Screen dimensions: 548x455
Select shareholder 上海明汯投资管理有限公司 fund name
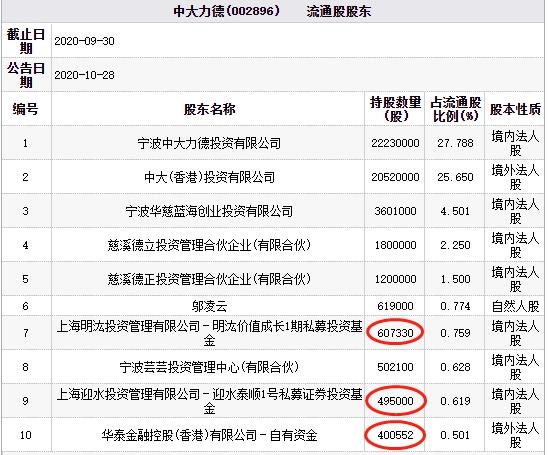pos(209,333)
